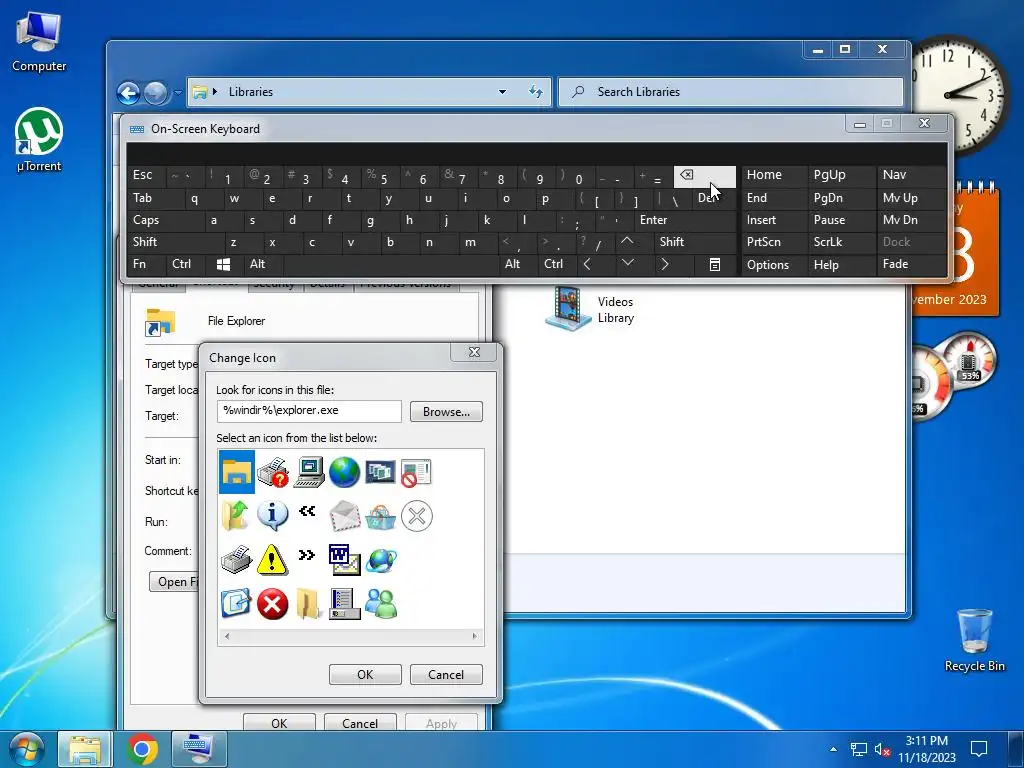Click the Windows logo key on keyboard
The image size is (1024, 768).
[x=223, y=264]
